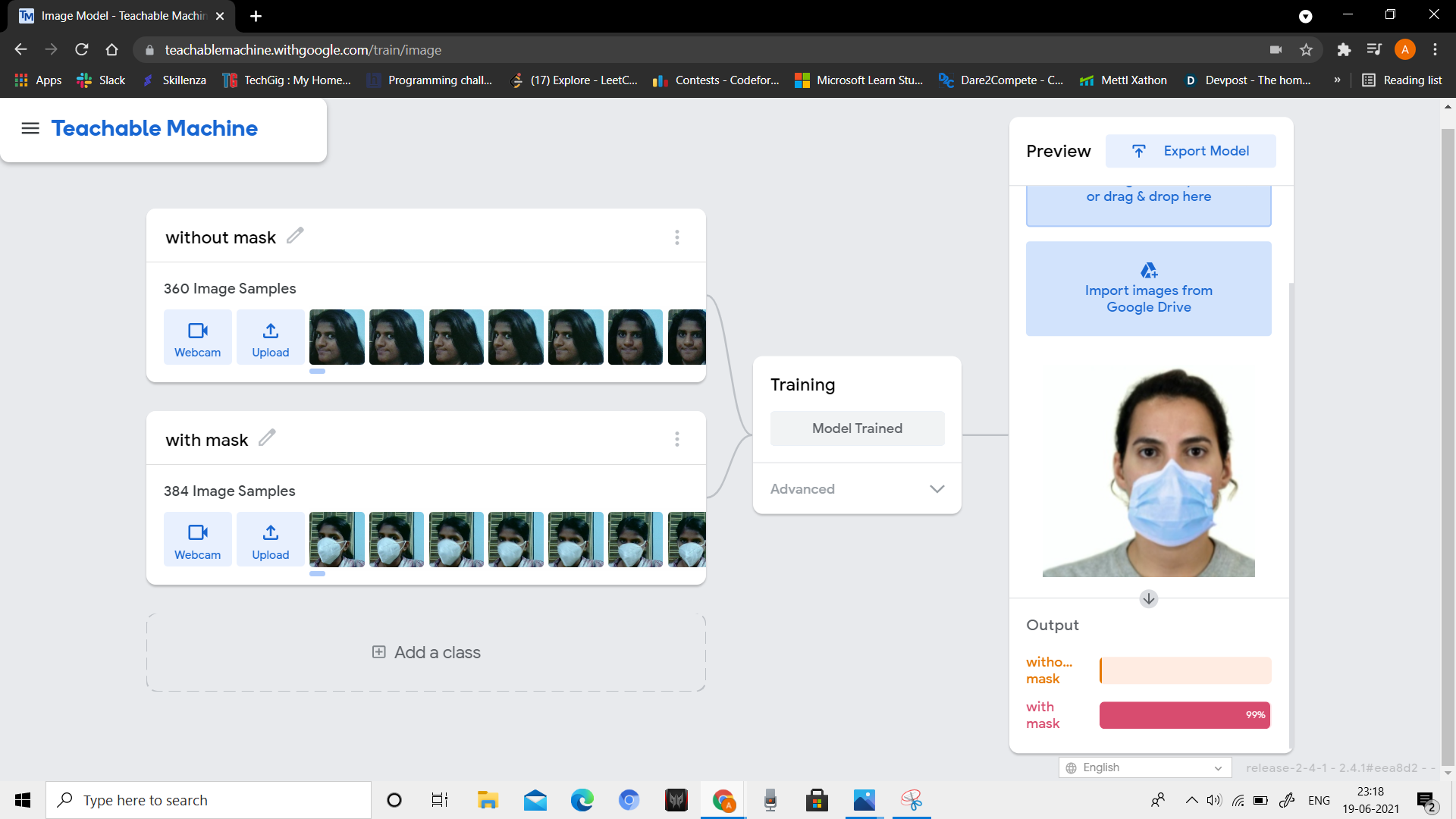Click pencil icon to rename without mask class
The image size is (1456, 819).
pos(295,236)
